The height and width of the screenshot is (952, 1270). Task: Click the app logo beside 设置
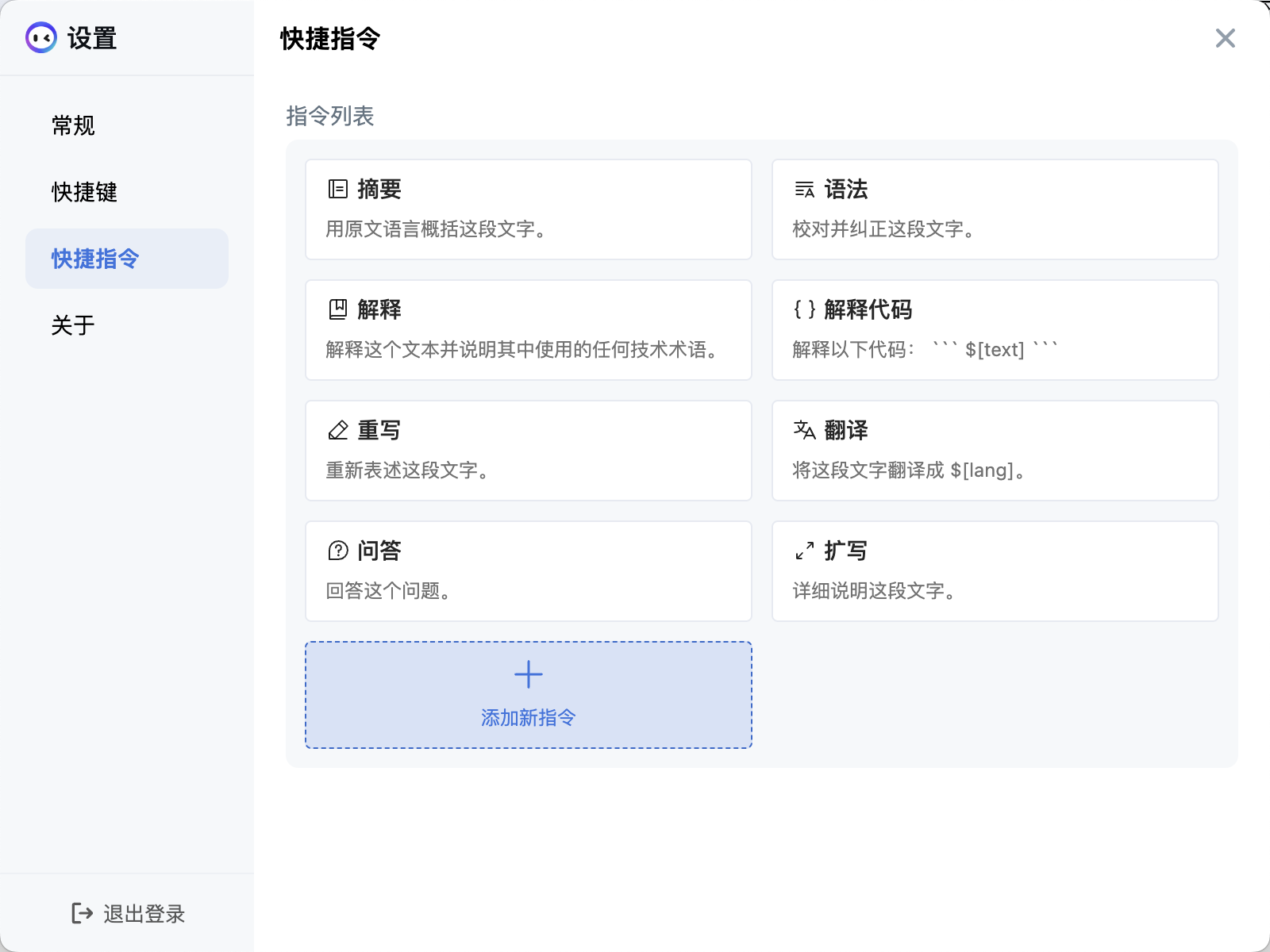[x=41, y=37]
